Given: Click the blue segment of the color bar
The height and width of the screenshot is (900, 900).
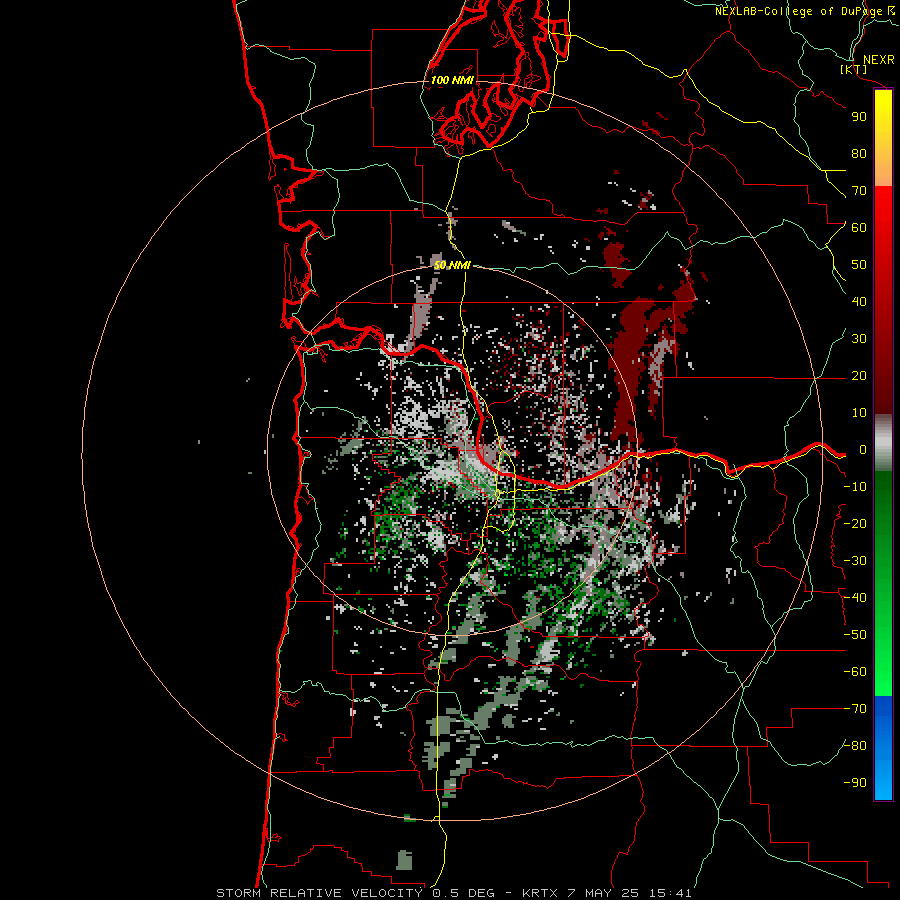Looking at the screenshot, I should point(883,748).
